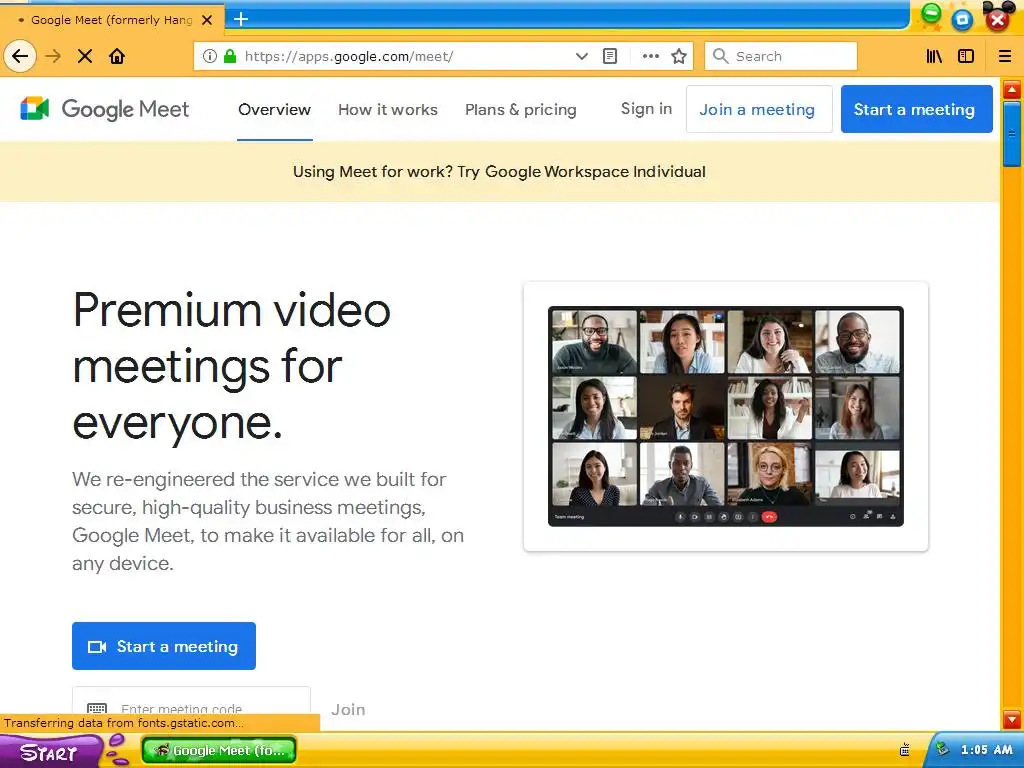Open the Start menu button
The image size is (1024, 768).
[51, 751]
